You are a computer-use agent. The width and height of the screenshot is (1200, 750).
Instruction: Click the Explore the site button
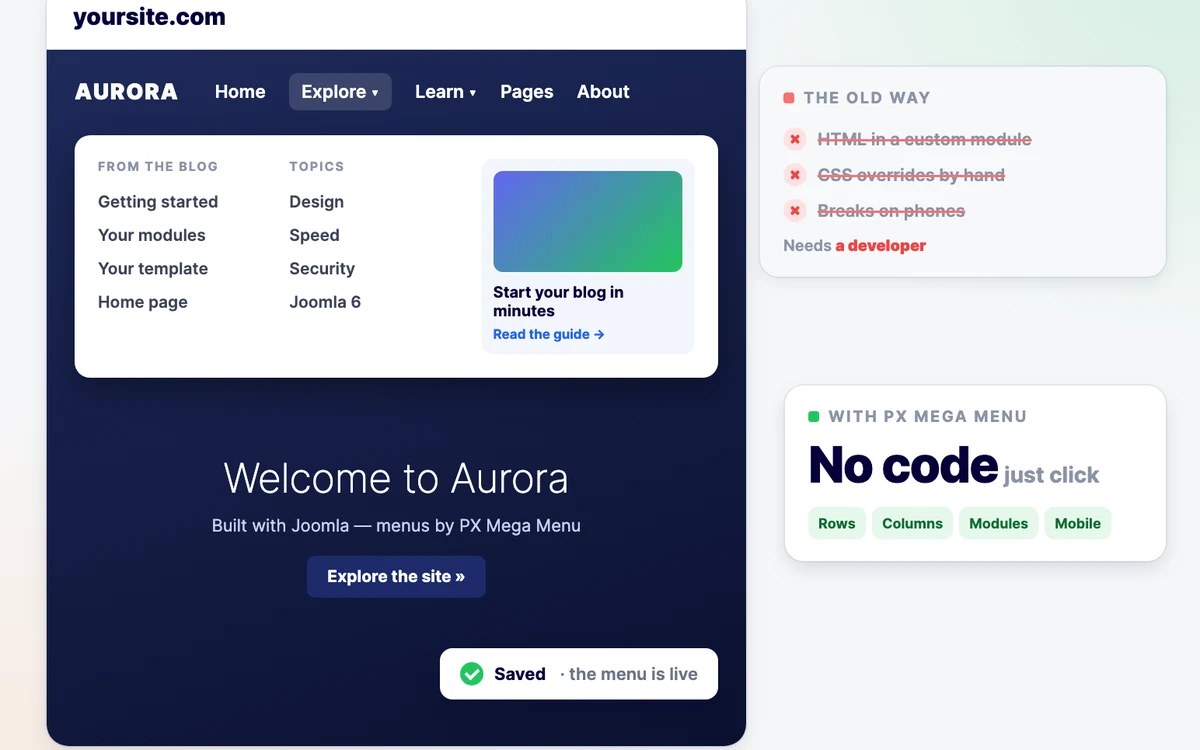(x=396, y=577)
